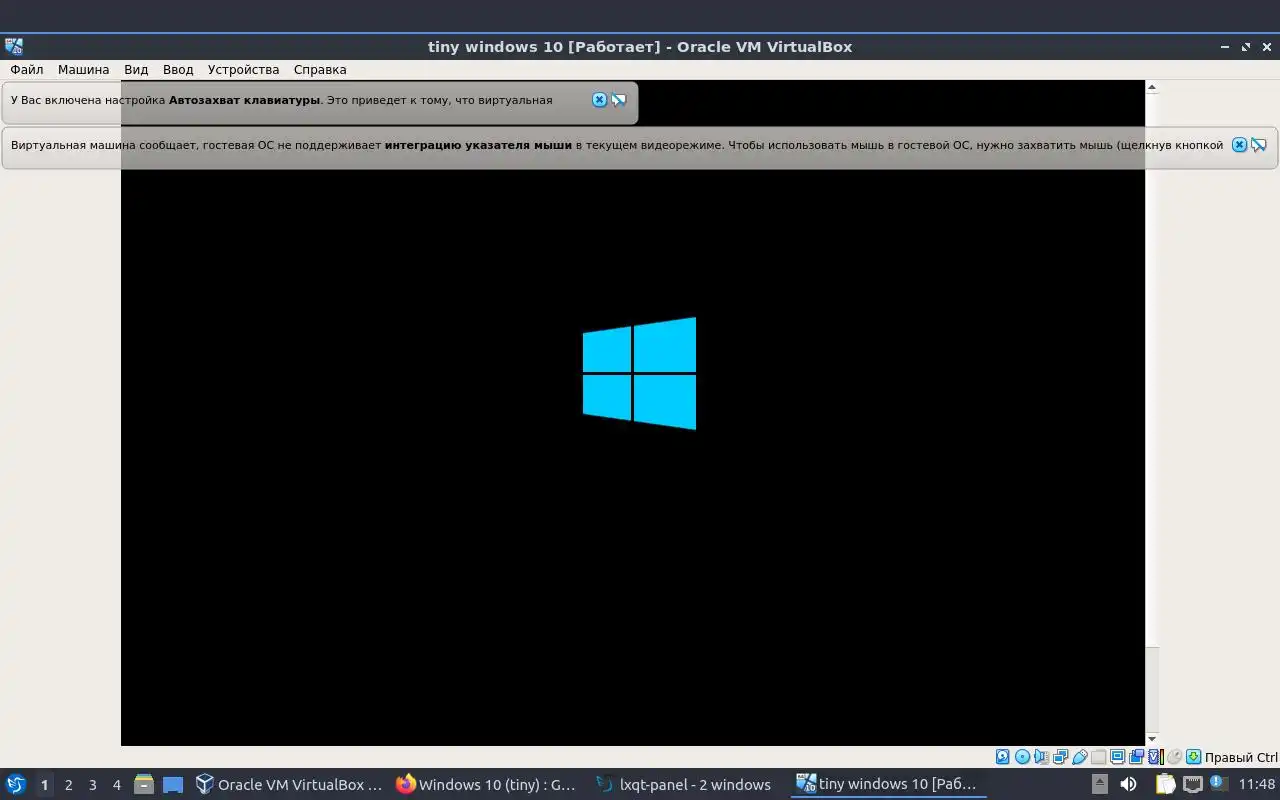Click the Windows logo in the guest screen

[x=639, y=373]
